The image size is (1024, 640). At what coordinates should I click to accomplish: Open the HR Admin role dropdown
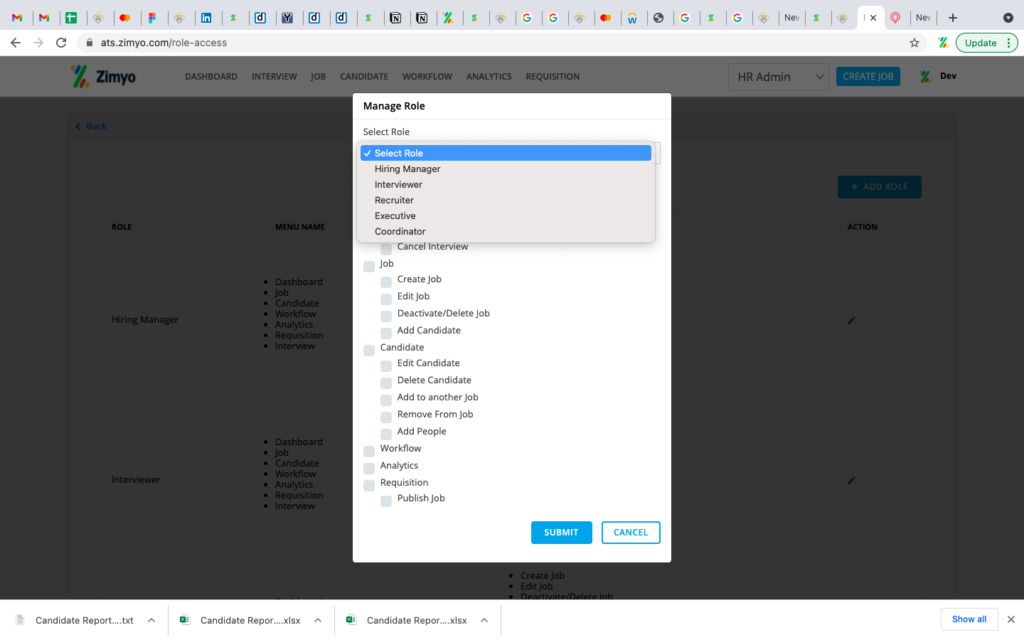778,77
